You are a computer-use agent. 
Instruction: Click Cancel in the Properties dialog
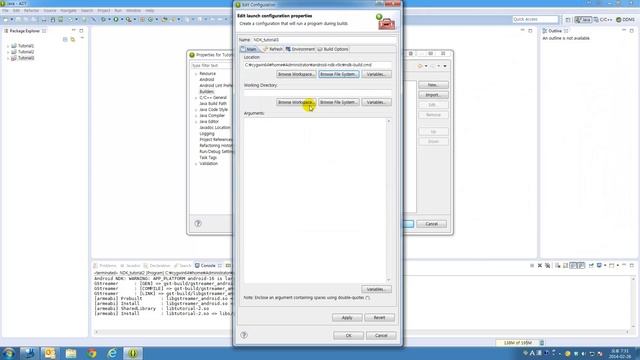pos(431,224)
